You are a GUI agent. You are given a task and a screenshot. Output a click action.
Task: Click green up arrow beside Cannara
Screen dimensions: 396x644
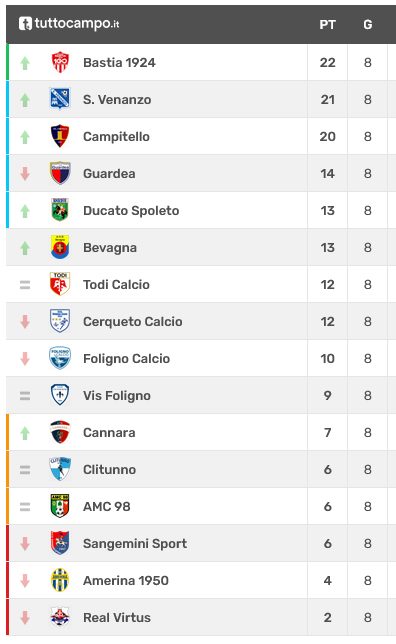[25, 432]
